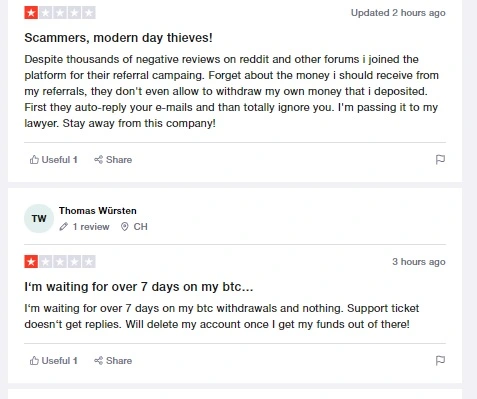Open 'I'm waiting for over 7 days' review title
The height and width of the screenshot is (399, 477).
(139, 287)
